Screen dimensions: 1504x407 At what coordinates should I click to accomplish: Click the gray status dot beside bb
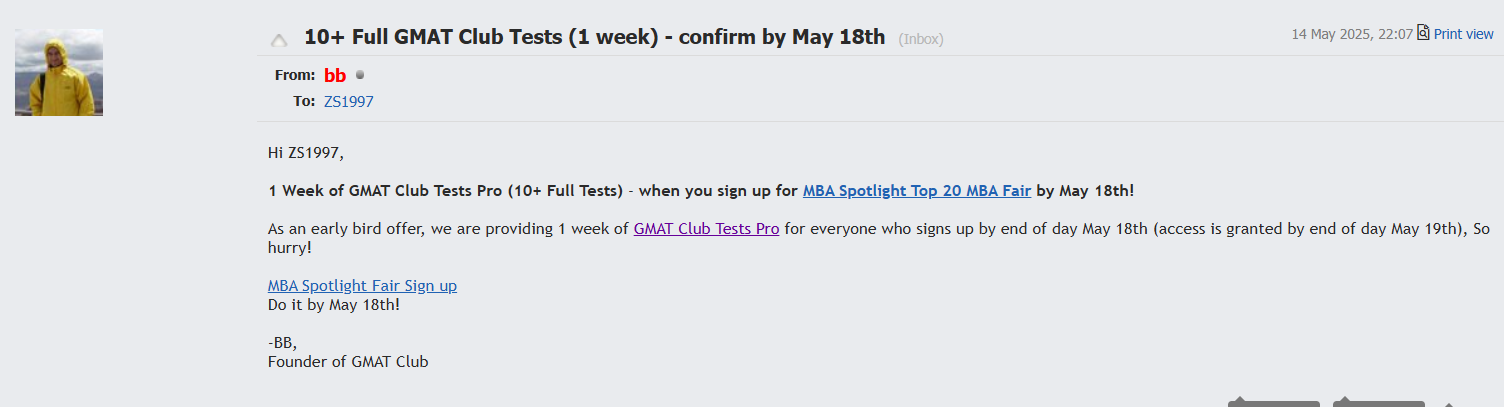click(360, 75)
